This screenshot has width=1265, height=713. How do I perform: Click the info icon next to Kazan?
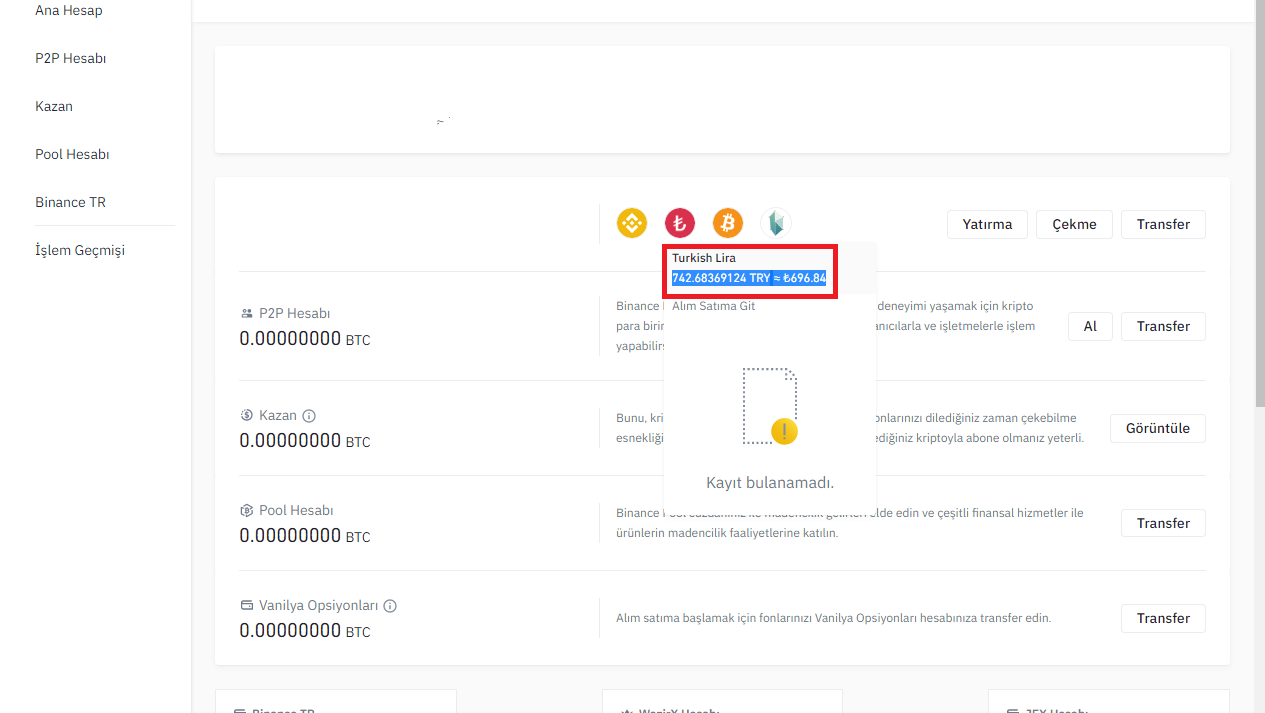309,415
